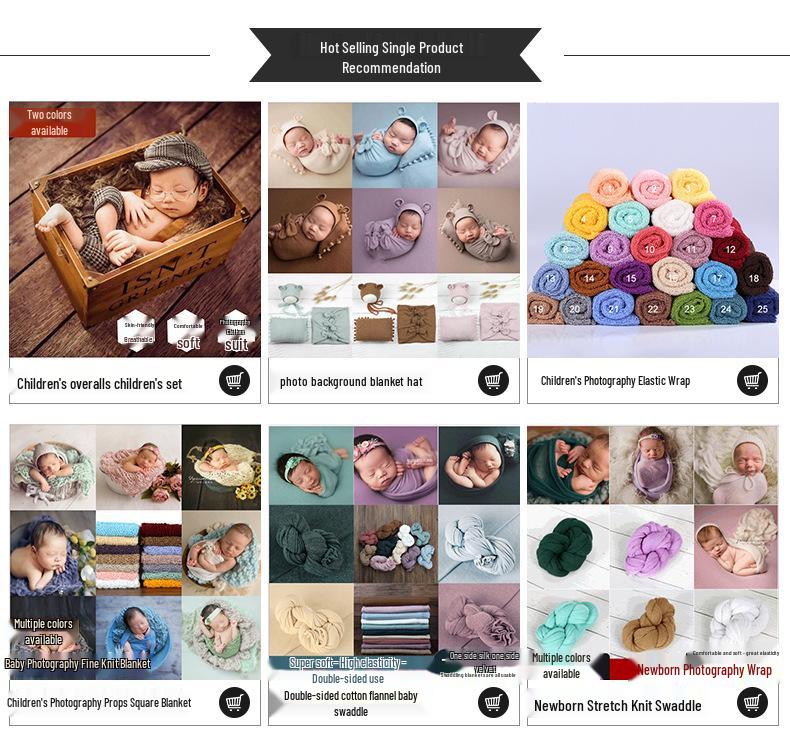Click cart icon for Props Square Blanket

234,702
